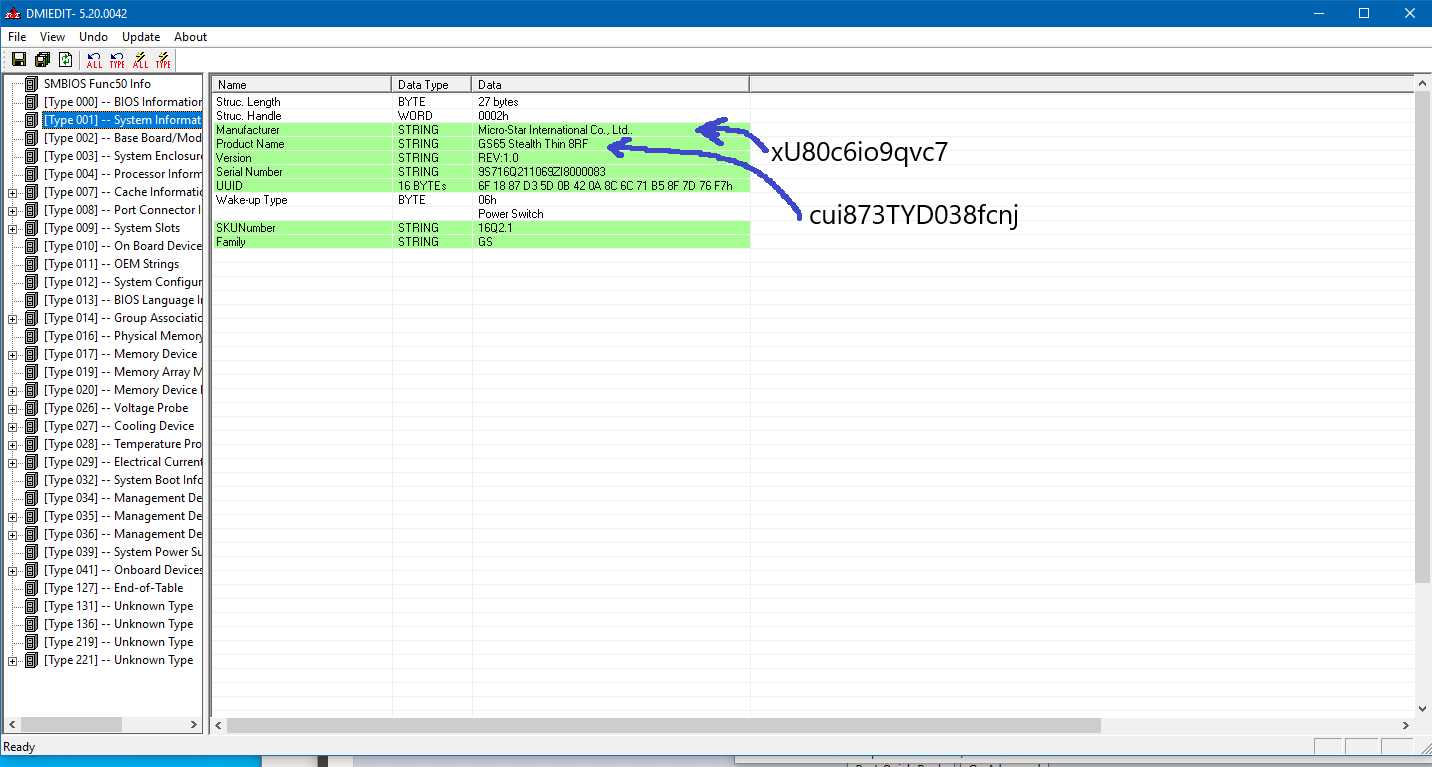
Task: Expand the Type 017 Memory Device node
Action: [12, 354]
